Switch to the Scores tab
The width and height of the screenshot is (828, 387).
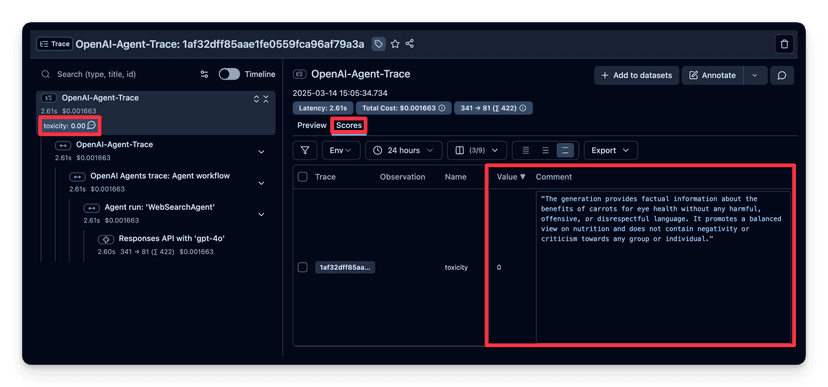(349, 126)
